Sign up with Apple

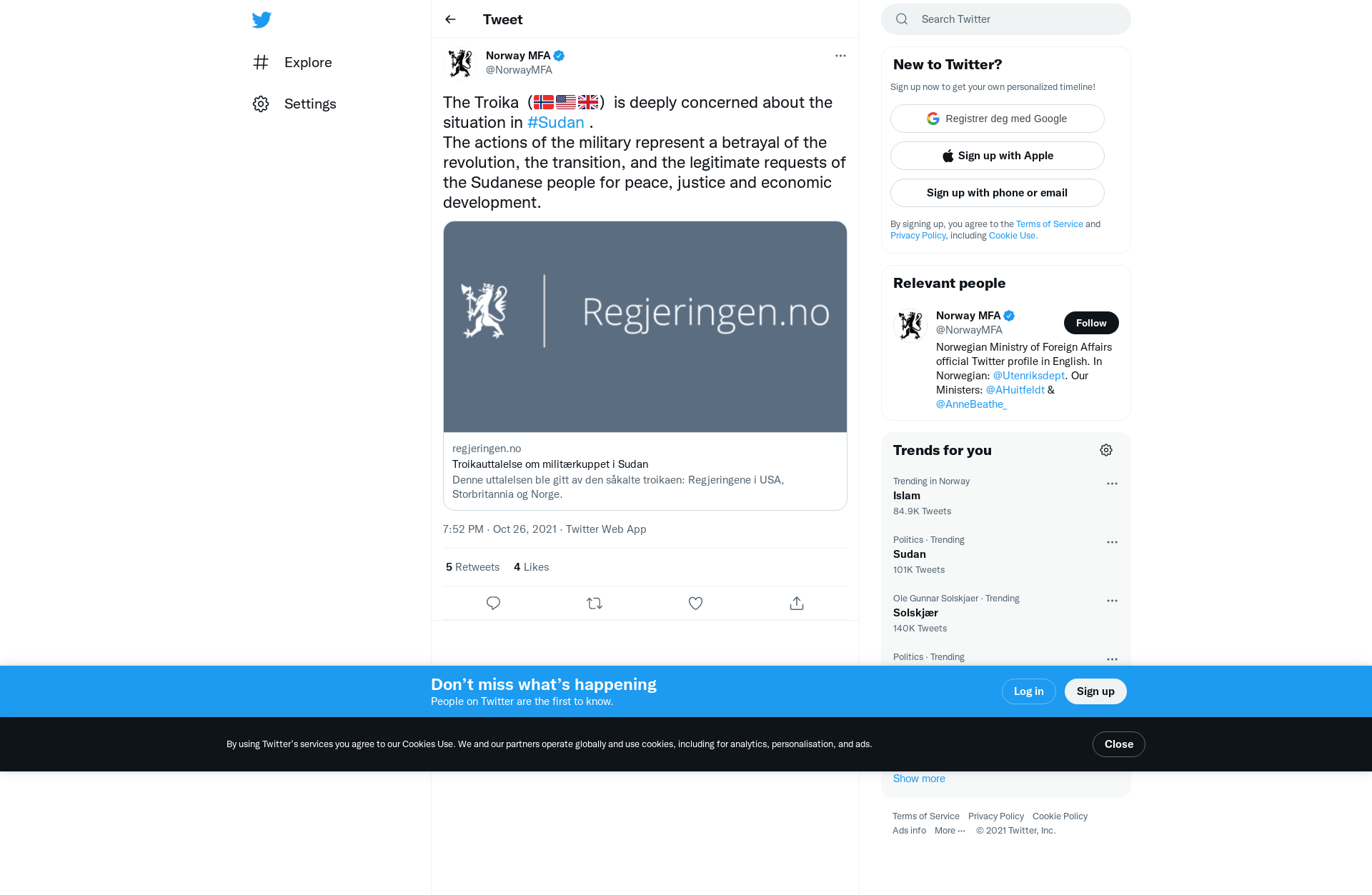pyautogui.click(x=997, y=156)
